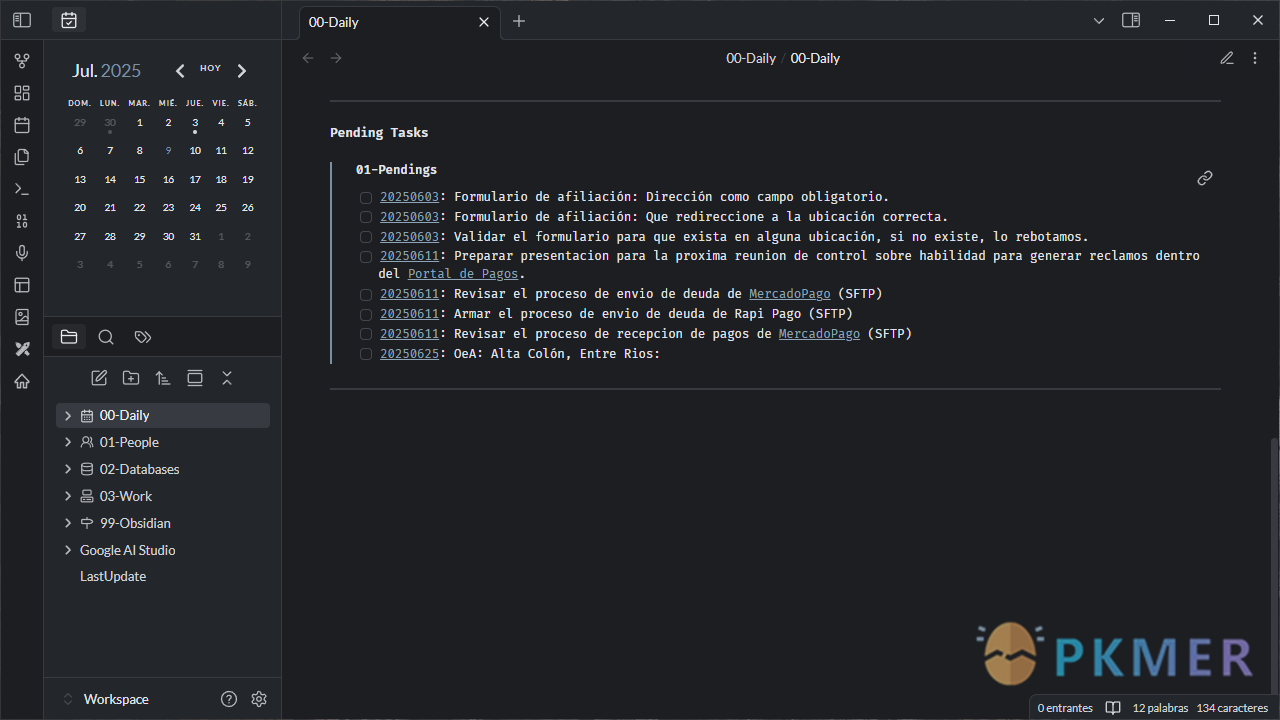
Task: Toggle the right sidebar panel icon
Action: pyautogui.click(x=1131, y=20)
